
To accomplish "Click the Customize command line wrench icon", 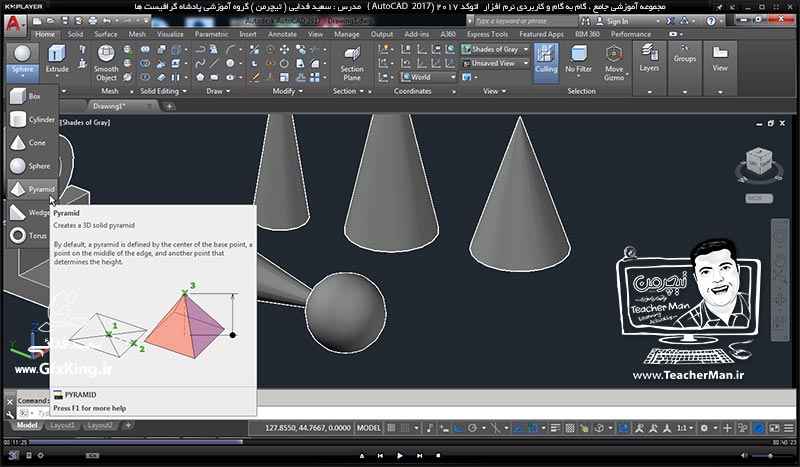I will point(9,414).
